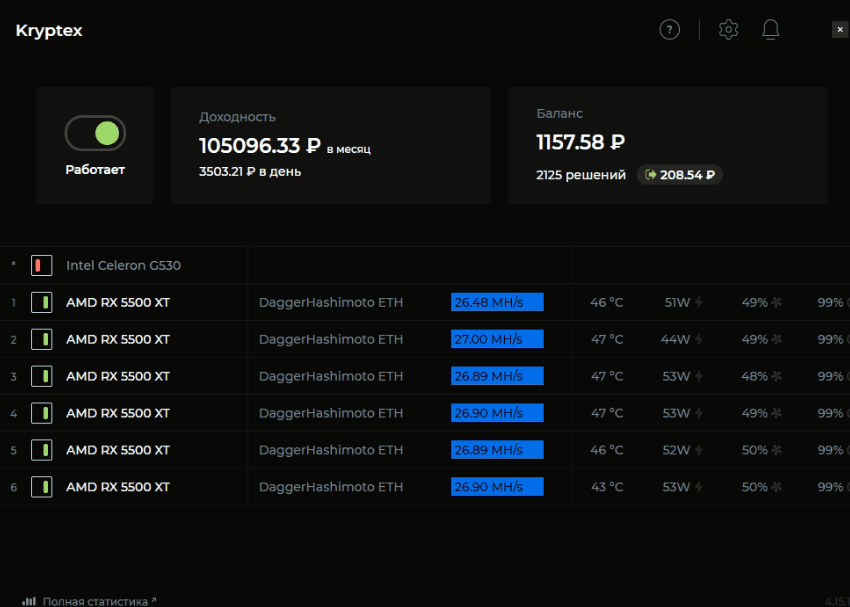Disable GPU 2 AMD RX 5500 XT
The height and width of the screenshot is (607, 850).
point(41,340)
